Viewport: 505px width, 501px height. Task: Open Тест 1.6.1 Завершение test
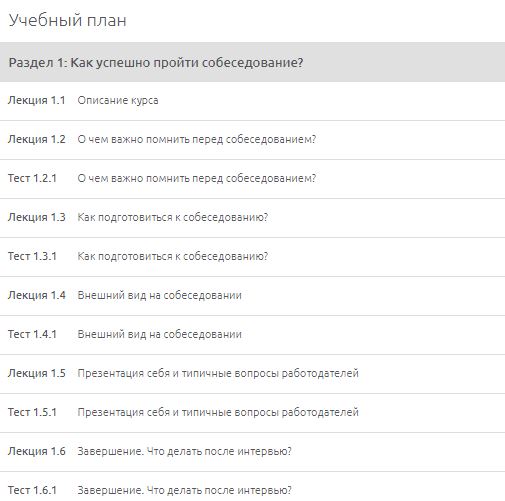(x=252, y=487)
